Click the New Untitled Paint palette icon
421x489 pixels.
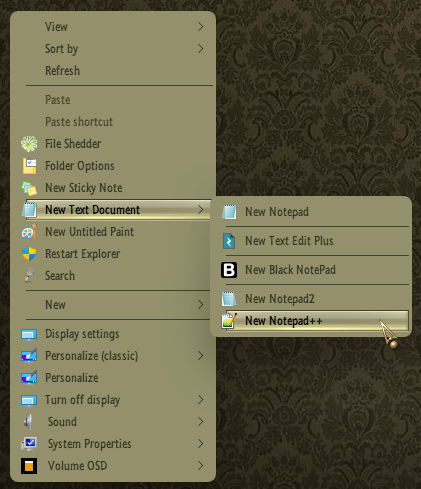coord(29,232)
